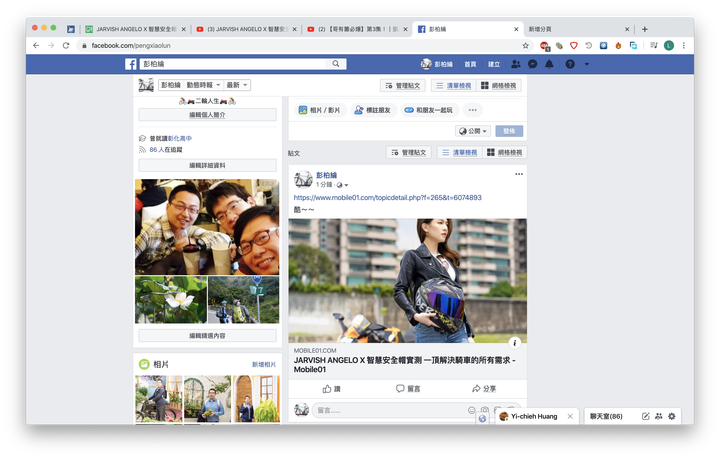Open the notifications bell icon
Screen dimensions: 720x459
[549, 64]
